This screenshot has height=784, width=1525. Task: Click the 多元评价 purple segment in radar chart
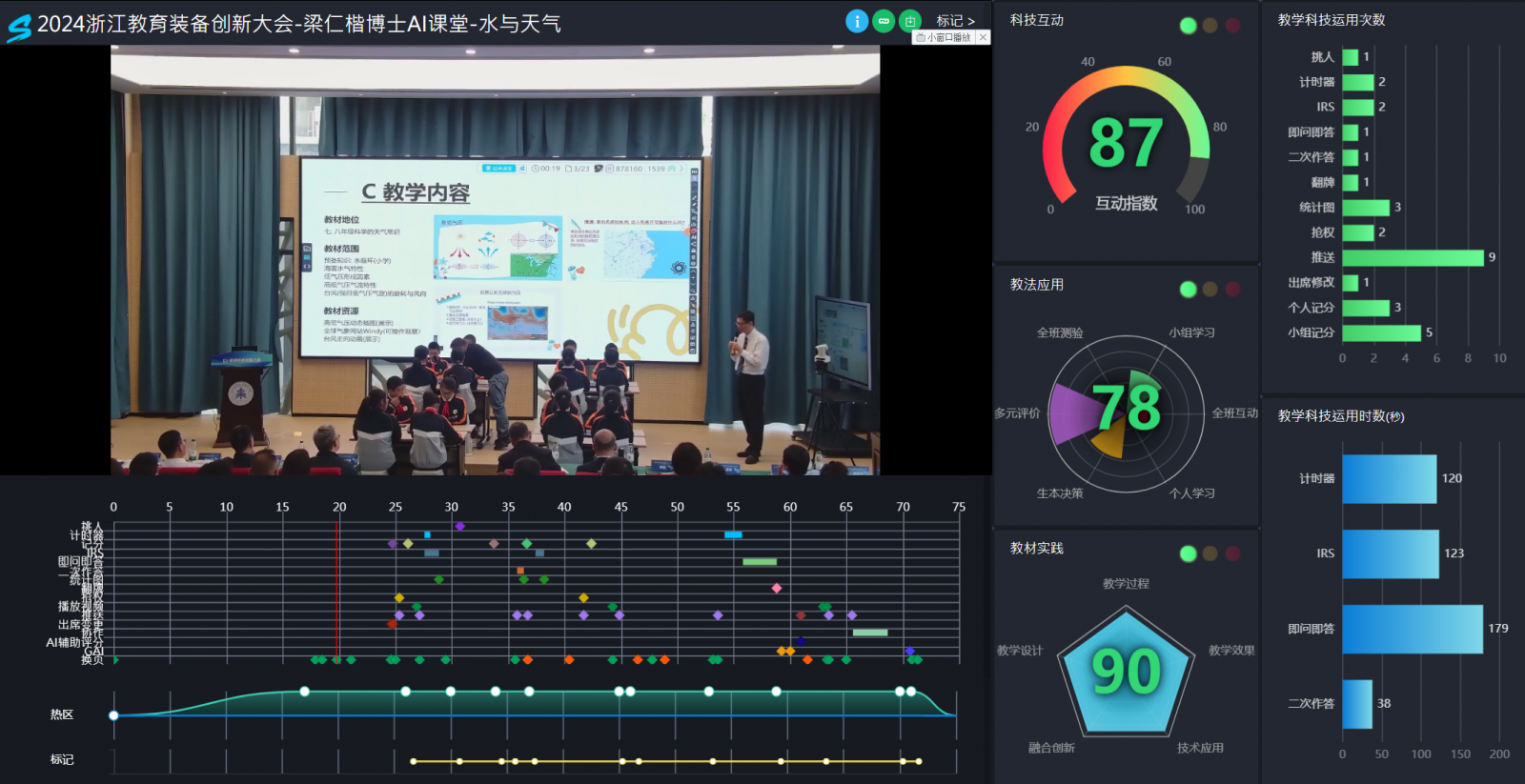pos(1072,414)
